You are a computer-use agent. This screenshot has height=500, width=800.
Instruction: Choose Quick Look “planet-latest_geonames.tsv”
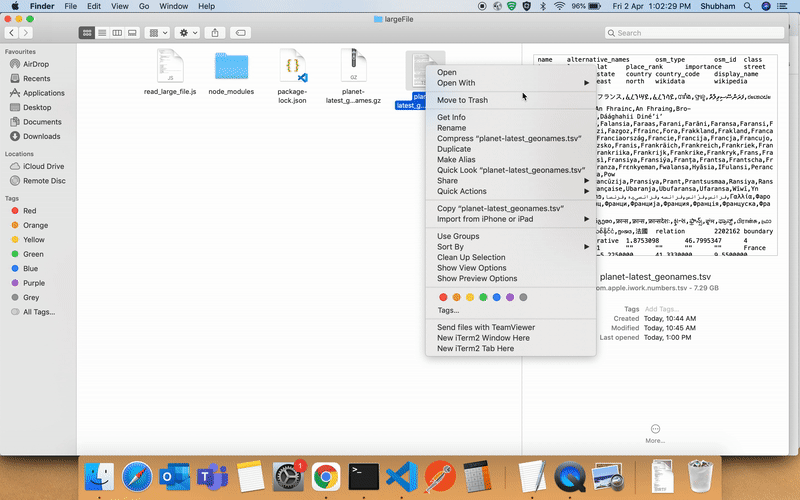(x=511, y=170)
